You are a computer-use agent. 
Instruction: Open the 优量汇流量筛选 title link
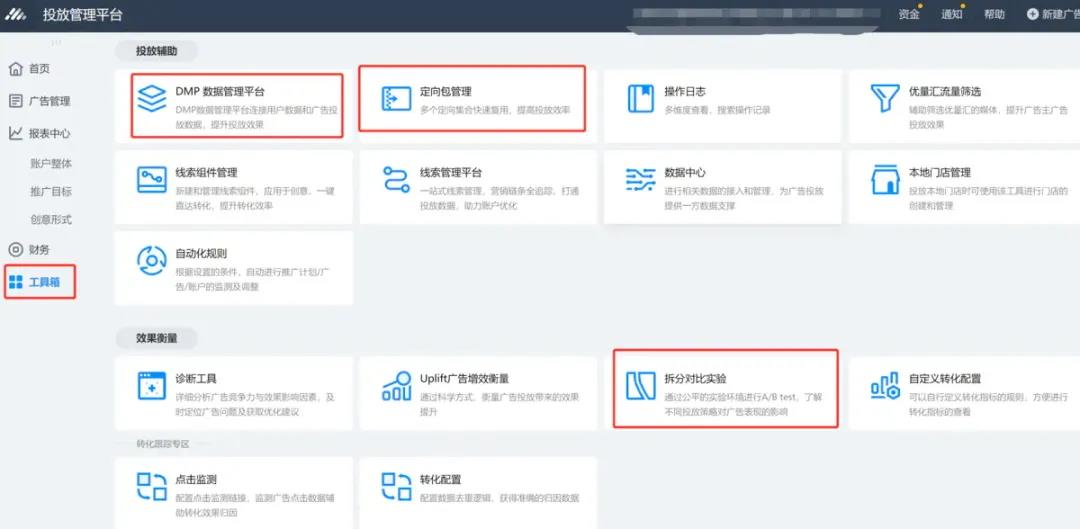(945, 91)
